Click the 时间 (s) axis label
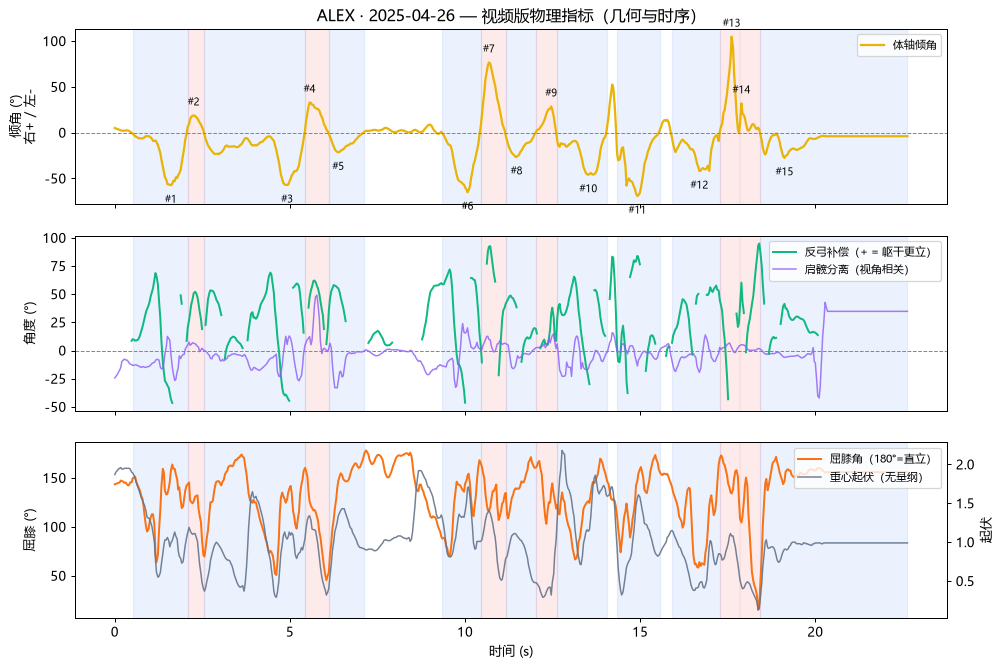The image size is (1002, 668). tap(511, 651)
